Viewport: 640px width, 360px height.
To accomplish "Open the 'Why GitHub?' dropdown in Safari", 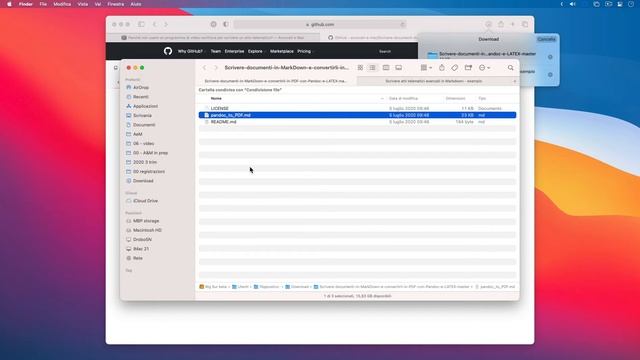I will 191,51.
